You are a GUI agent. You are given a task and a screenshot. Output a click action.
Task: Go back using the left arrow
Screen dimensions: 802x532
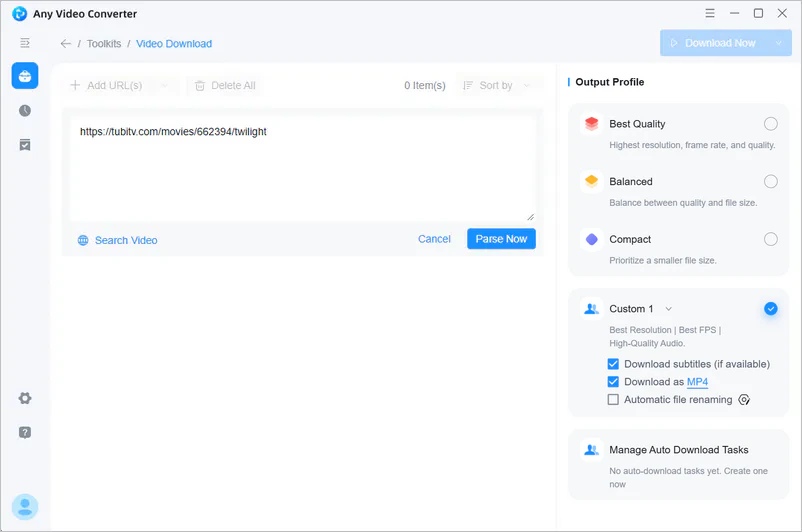(65, 43)
